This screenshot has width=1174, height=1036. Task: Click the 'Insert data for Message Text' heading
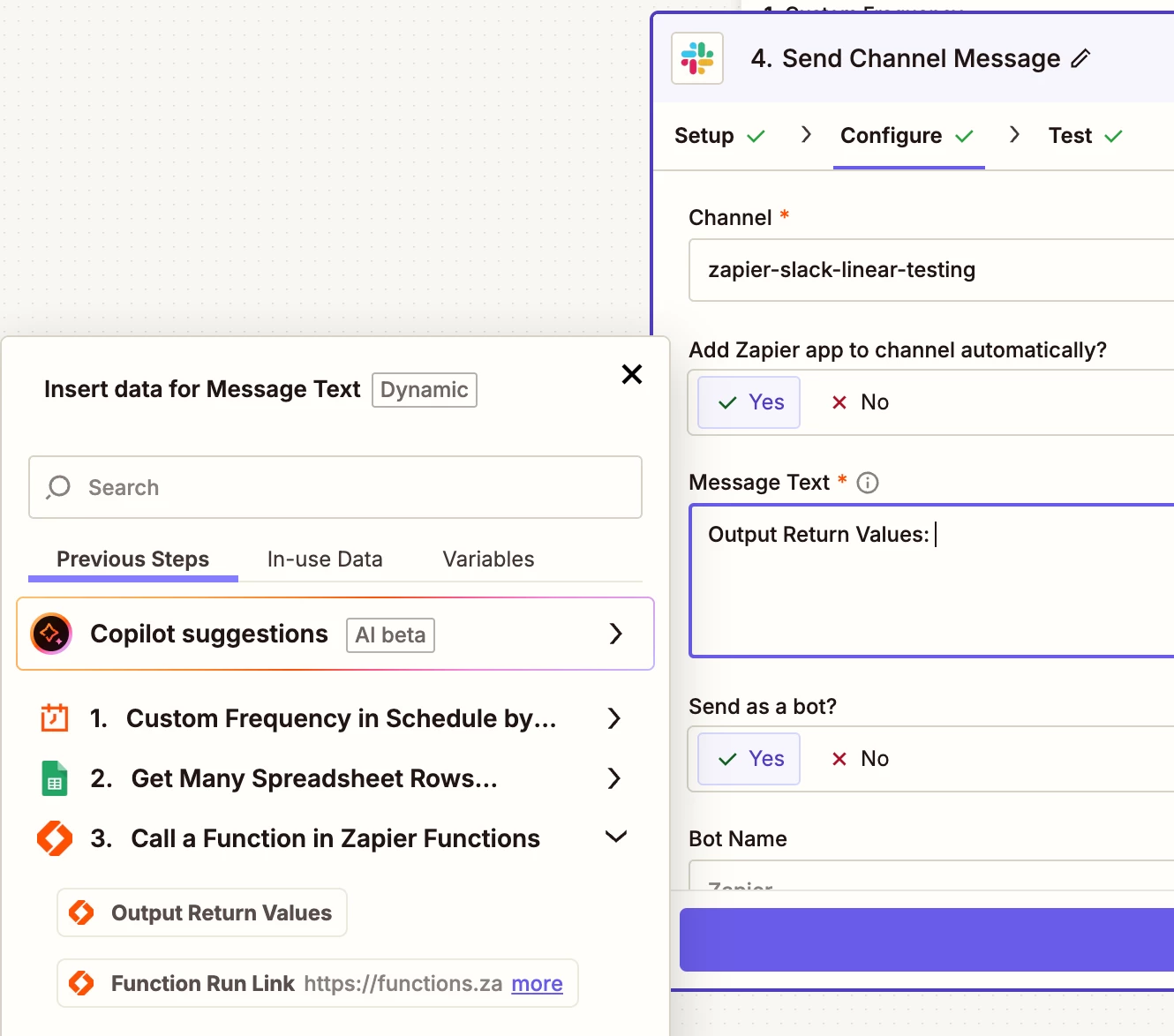pos(202,389)
